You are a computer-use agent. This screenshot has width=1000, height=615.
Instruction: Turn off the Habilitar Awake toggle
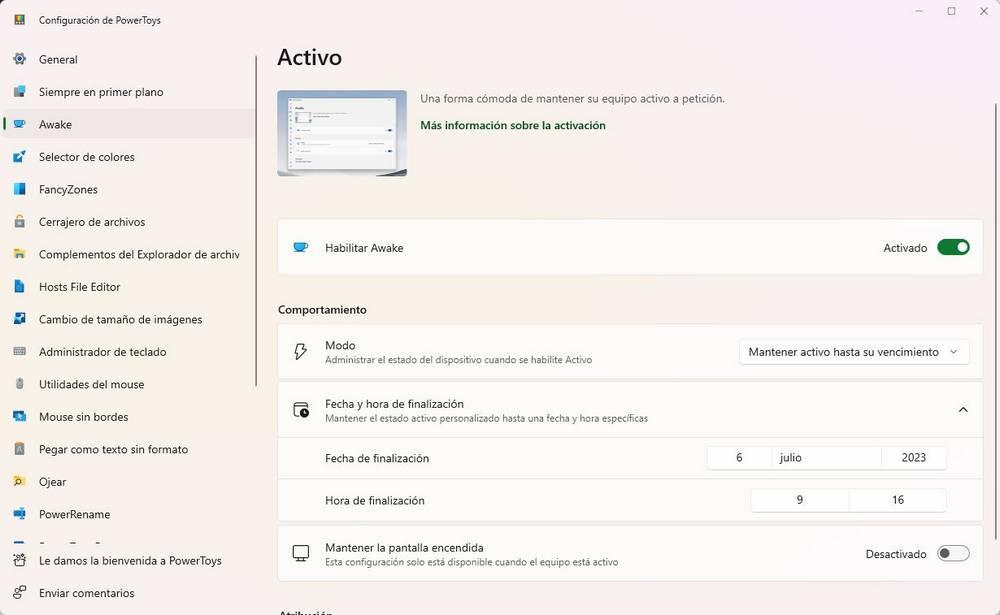(x=953, y=248)
